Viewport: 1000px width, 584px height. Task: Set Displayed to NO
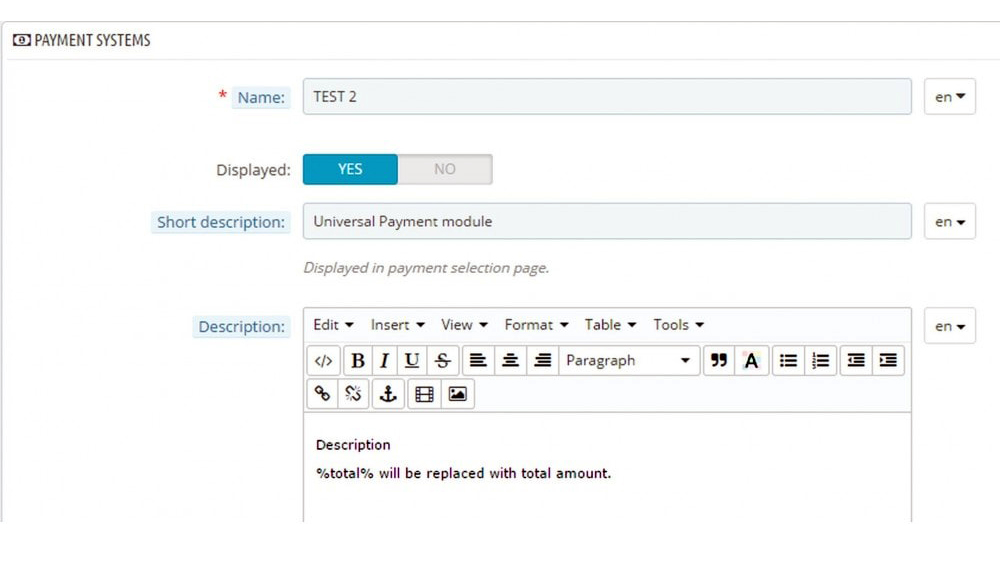tap(445, 169)
